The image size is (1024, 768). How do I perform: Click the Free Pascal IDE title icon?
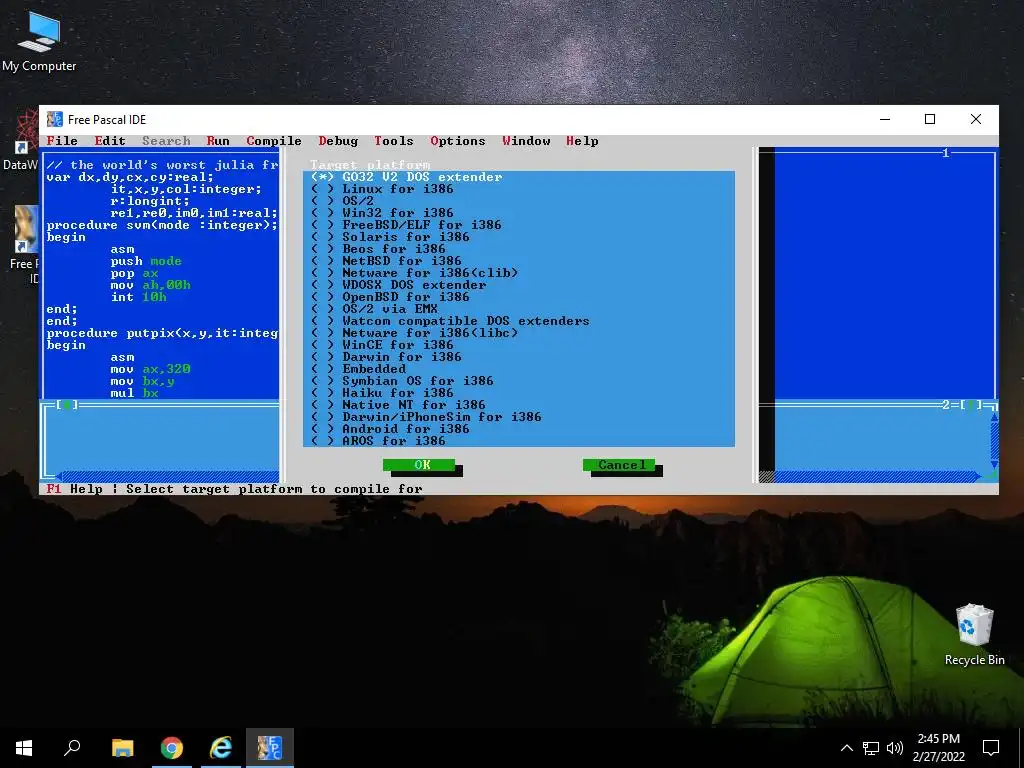[55, 119]
